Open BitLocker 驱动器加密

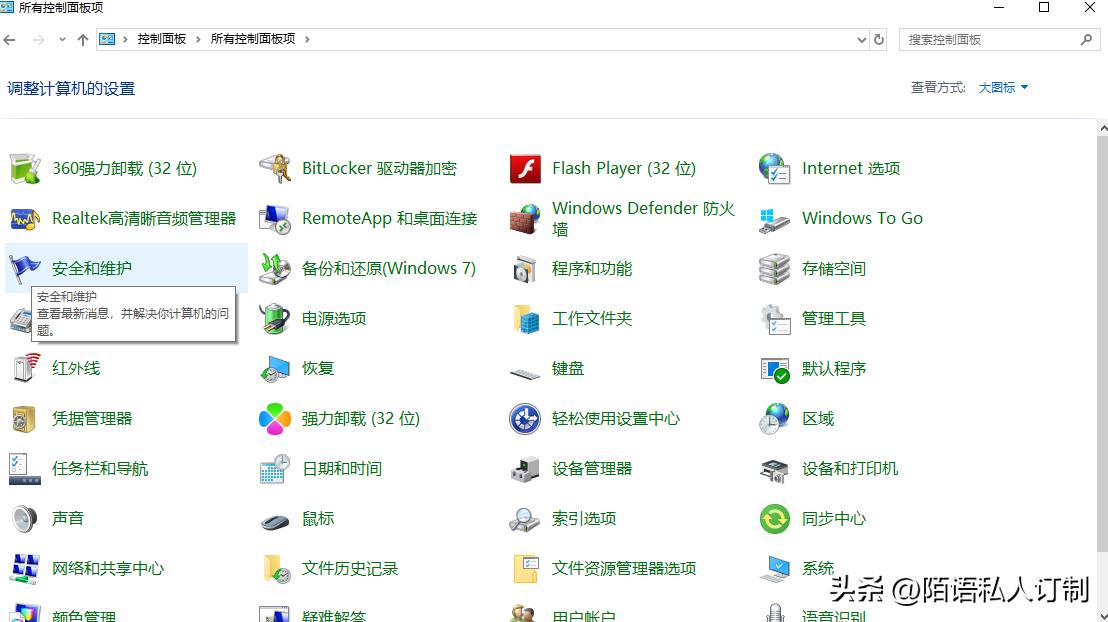click(x=380, y=168)
